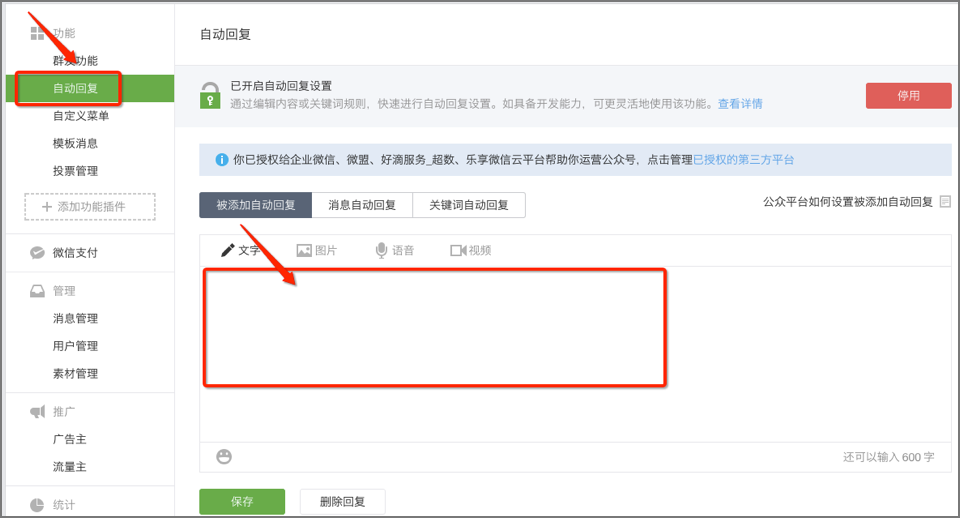Click the 微信支付 icon in sidebar
Viewport: 960px width, 518px height.
[37, 253]
